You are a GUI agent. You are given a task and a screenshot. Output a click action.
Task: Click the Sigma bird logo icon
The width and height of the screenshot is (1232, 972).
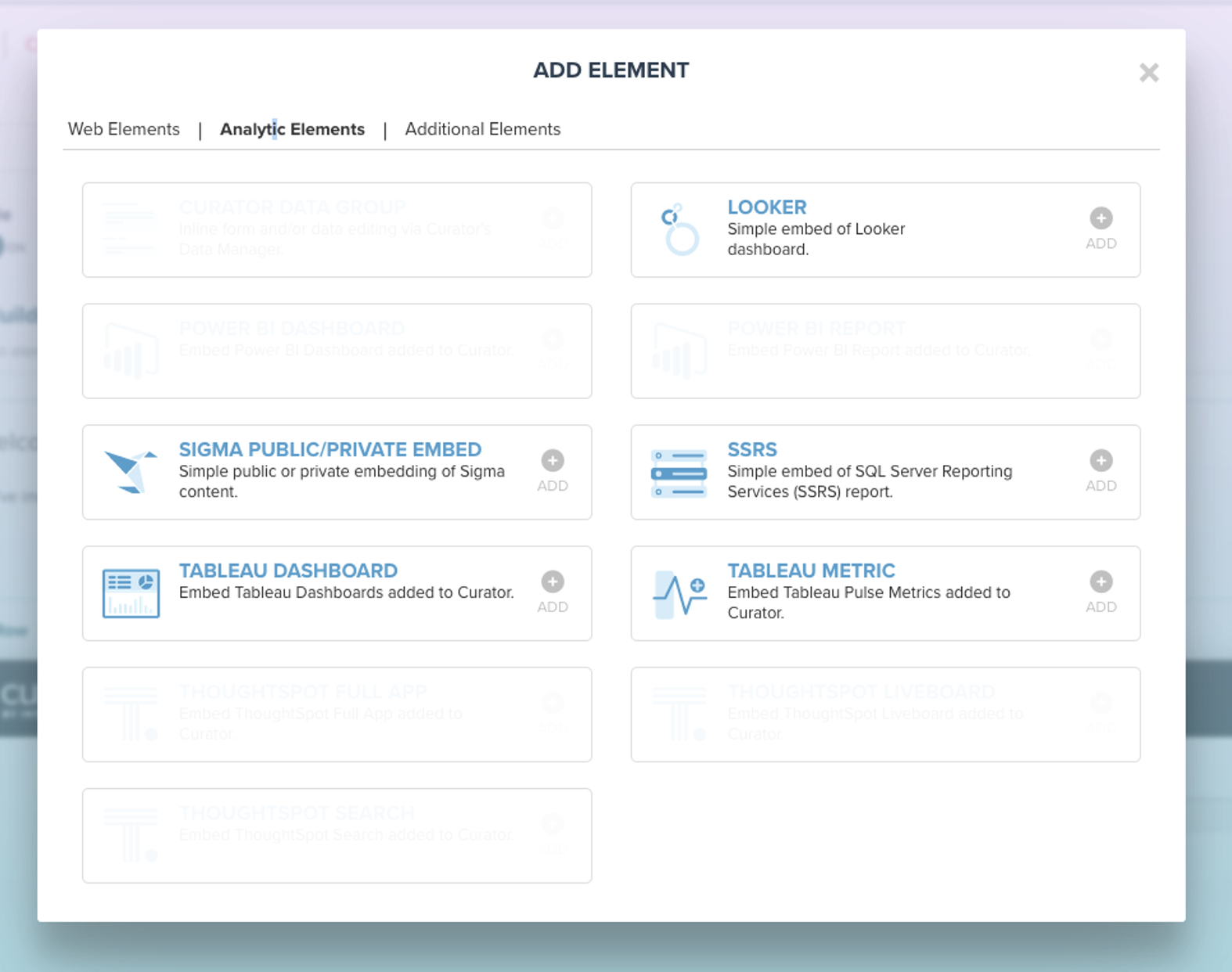click(x=131, y=472)
